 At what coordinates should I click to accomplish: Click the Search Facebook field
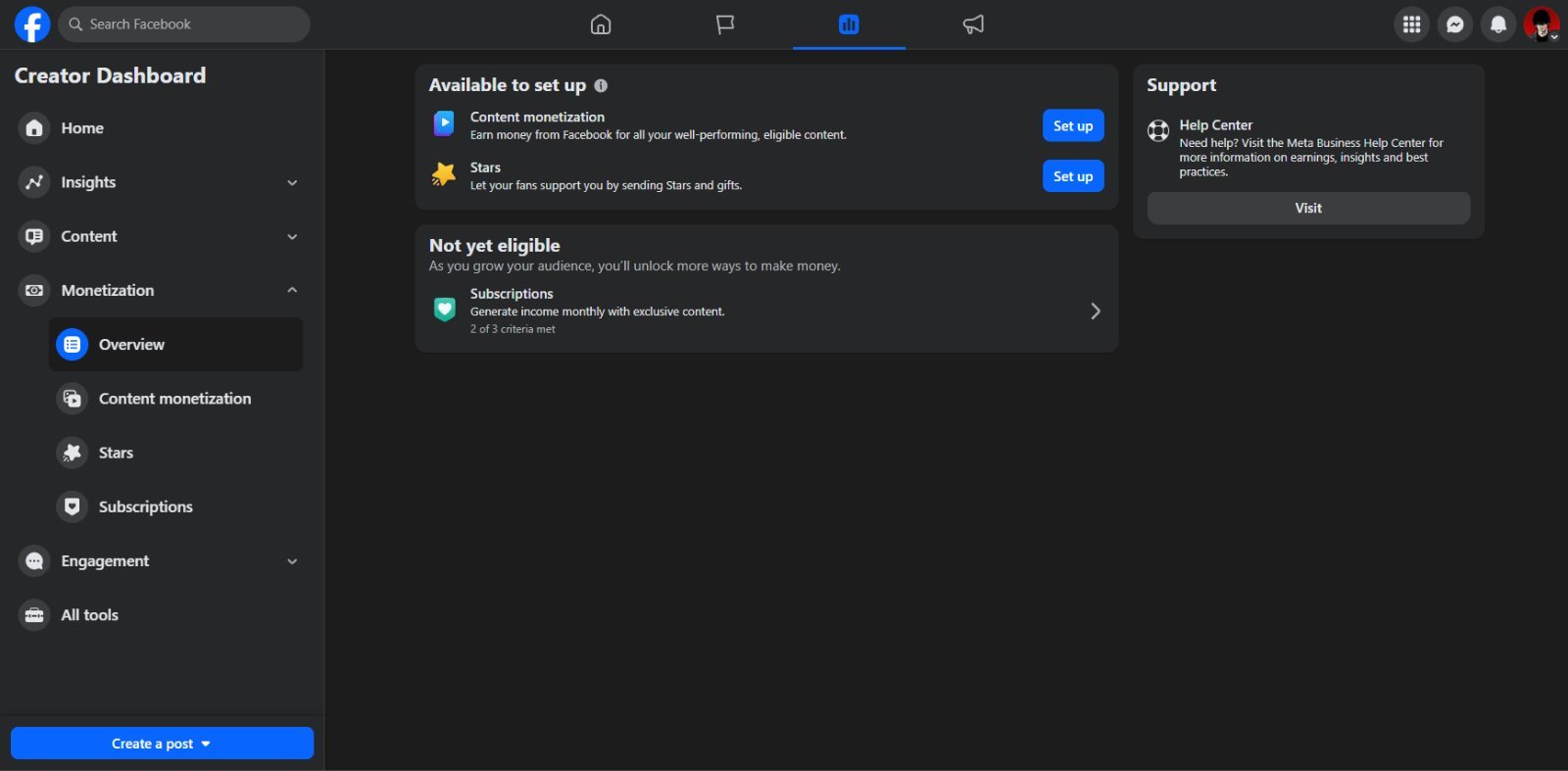coord(184,24)
